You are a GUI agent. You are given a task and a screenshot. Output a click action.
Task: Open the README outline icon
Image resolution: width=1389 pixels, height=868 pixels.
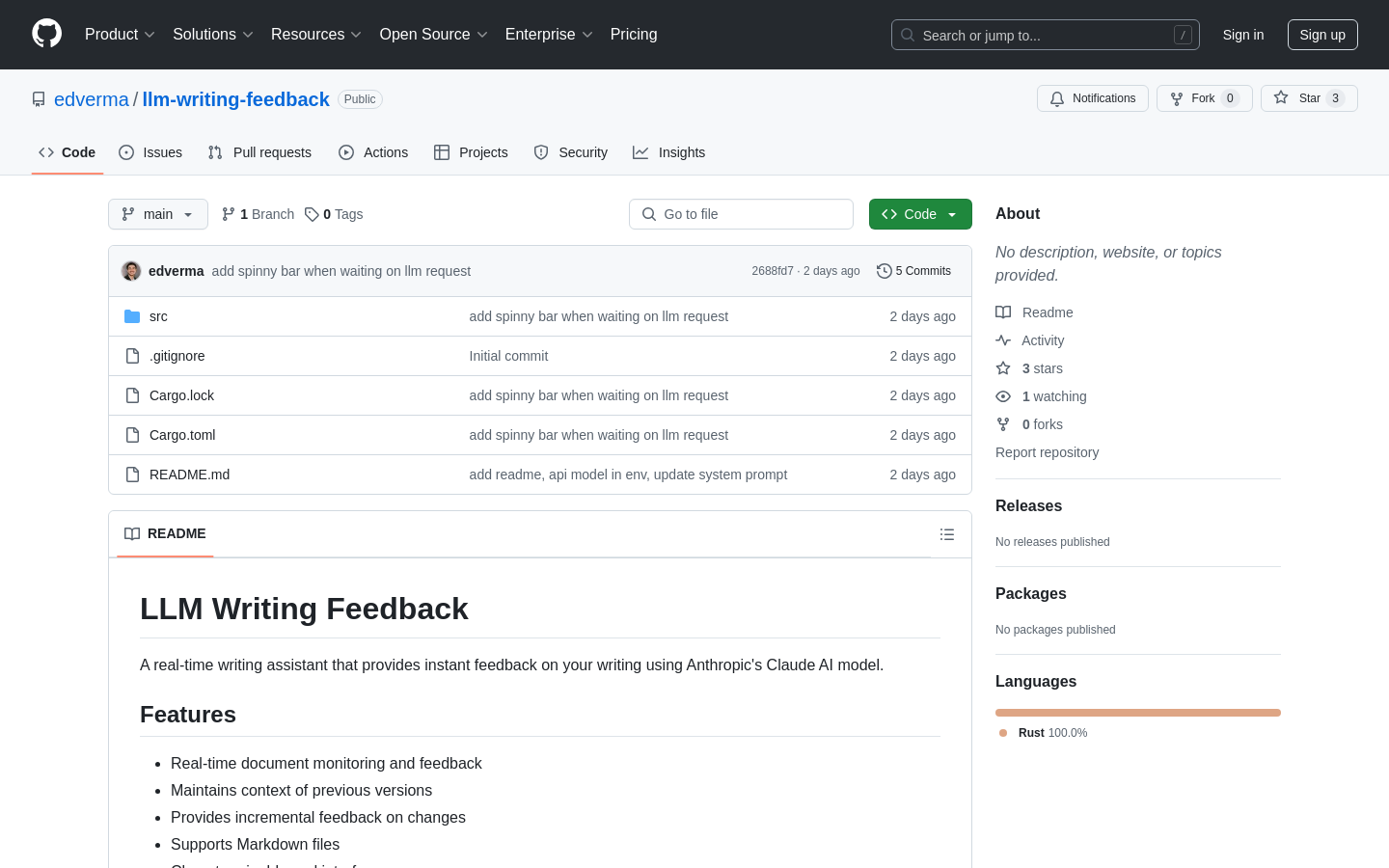[947, 534]
